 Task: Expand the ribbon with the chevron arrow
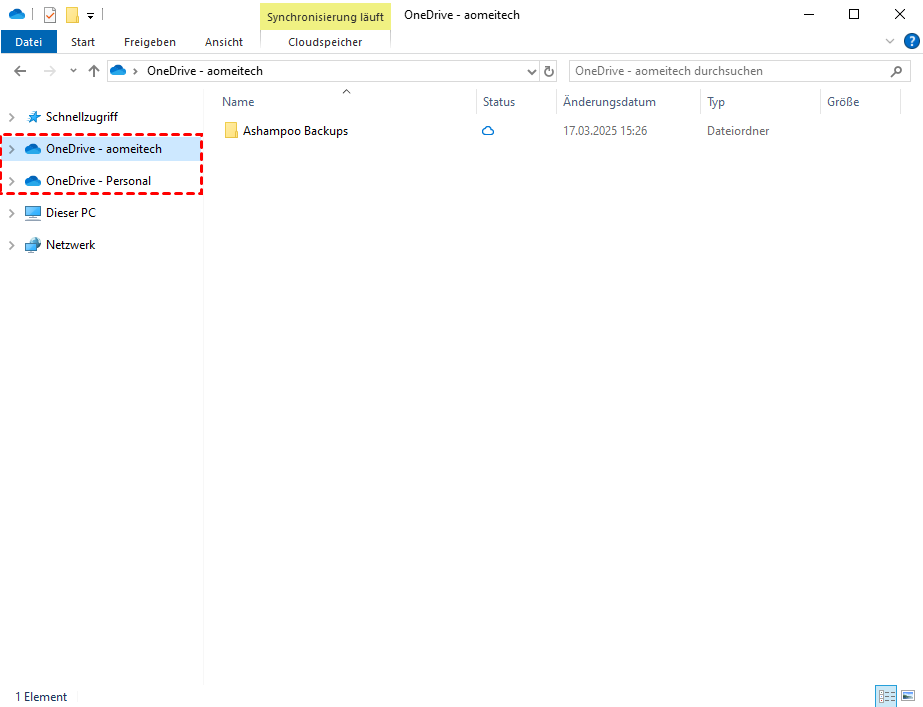pyautogui.click(x=889, y=41)
